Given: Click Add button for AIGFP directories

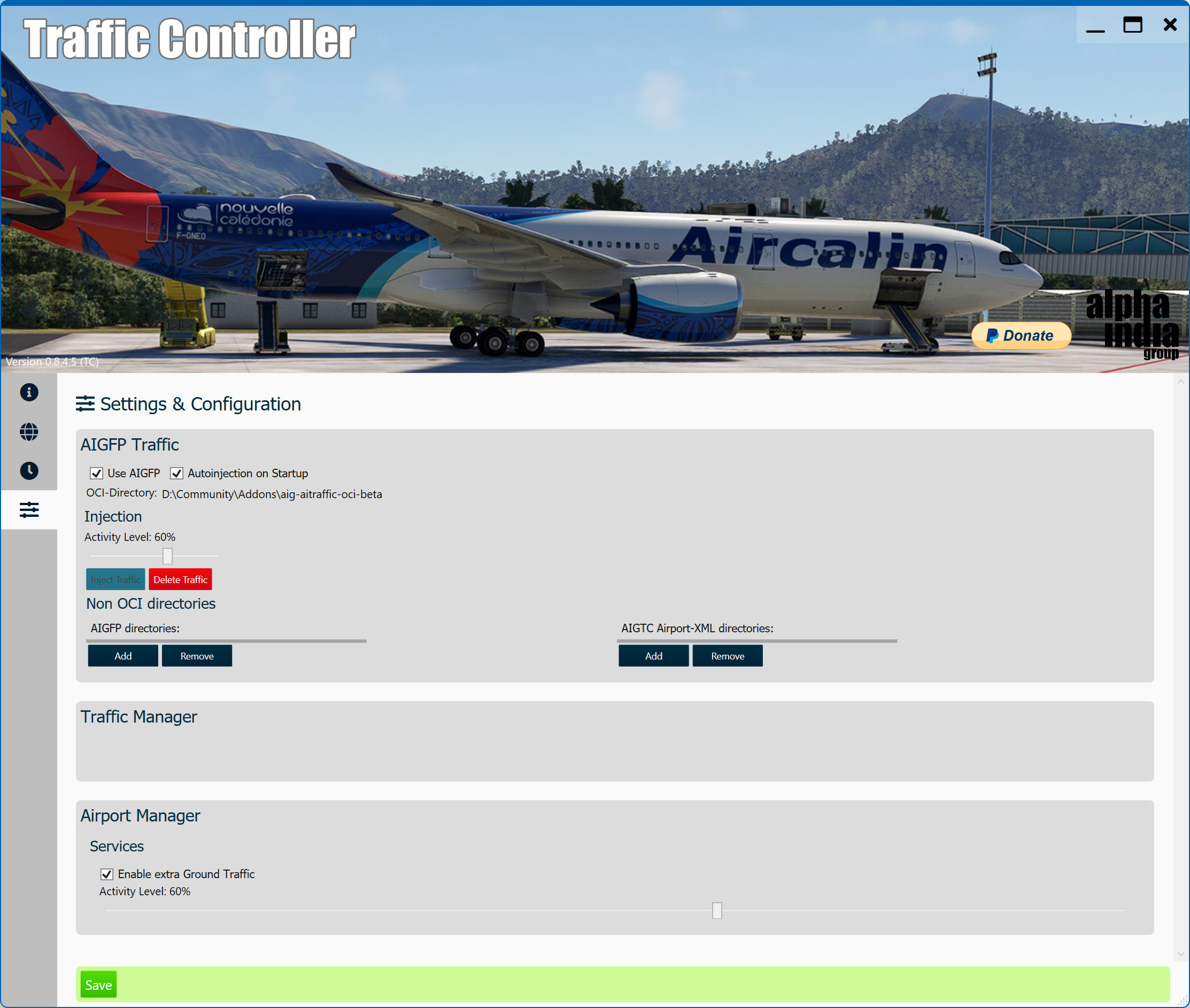Looking at the screenshot, I should 123,656.
